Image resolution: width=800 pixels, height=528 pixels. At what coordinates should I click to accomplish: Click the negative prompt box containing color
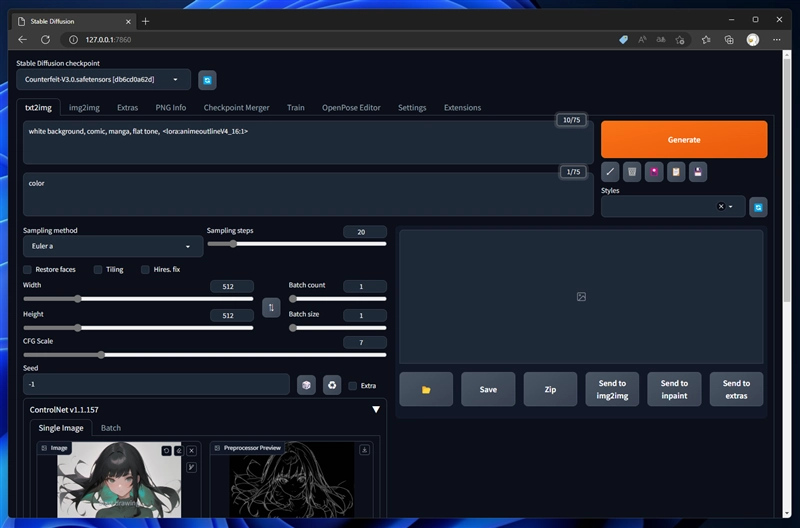(308, 194)
